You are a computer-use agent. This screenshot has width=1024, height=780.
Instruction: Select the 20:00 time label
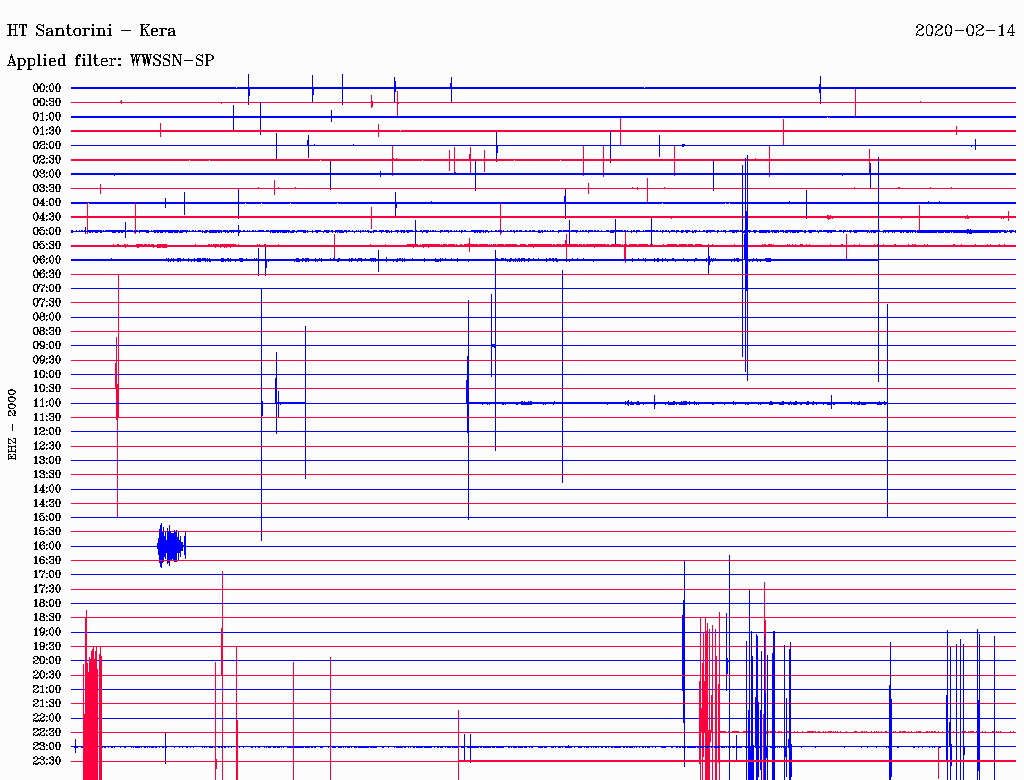click(x=47, y=660)
